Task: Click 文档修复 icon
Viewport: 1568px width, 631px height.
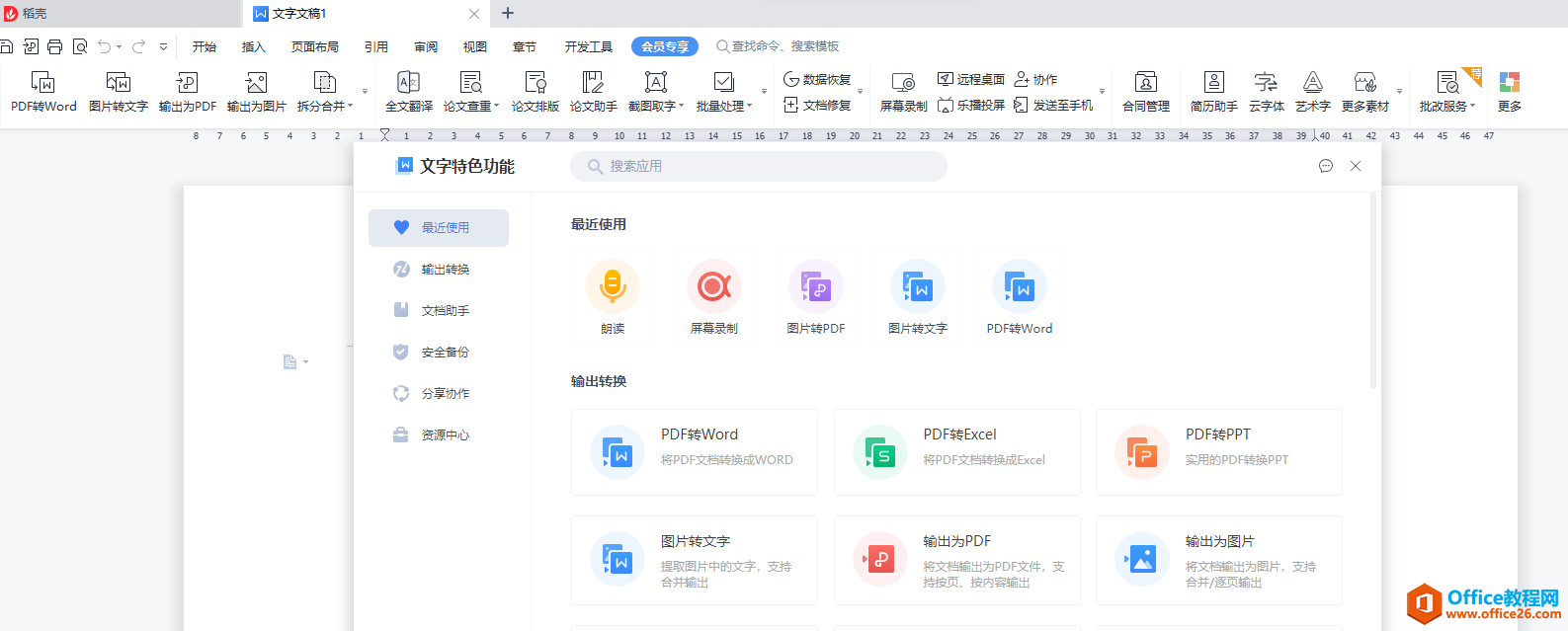Action: coord(817,105)
